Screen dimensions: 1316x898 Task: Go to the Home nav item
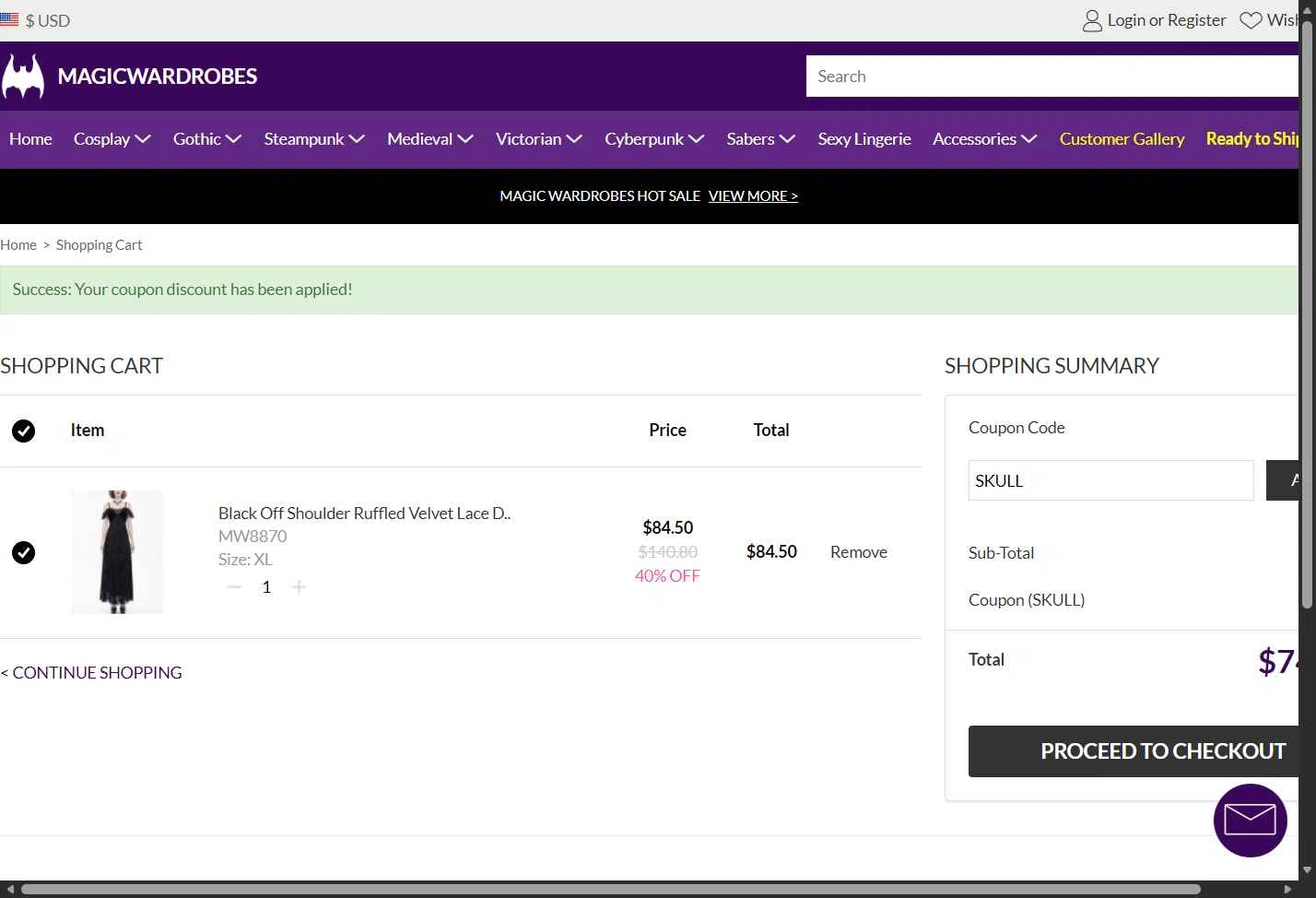click(x=30, y=139)
